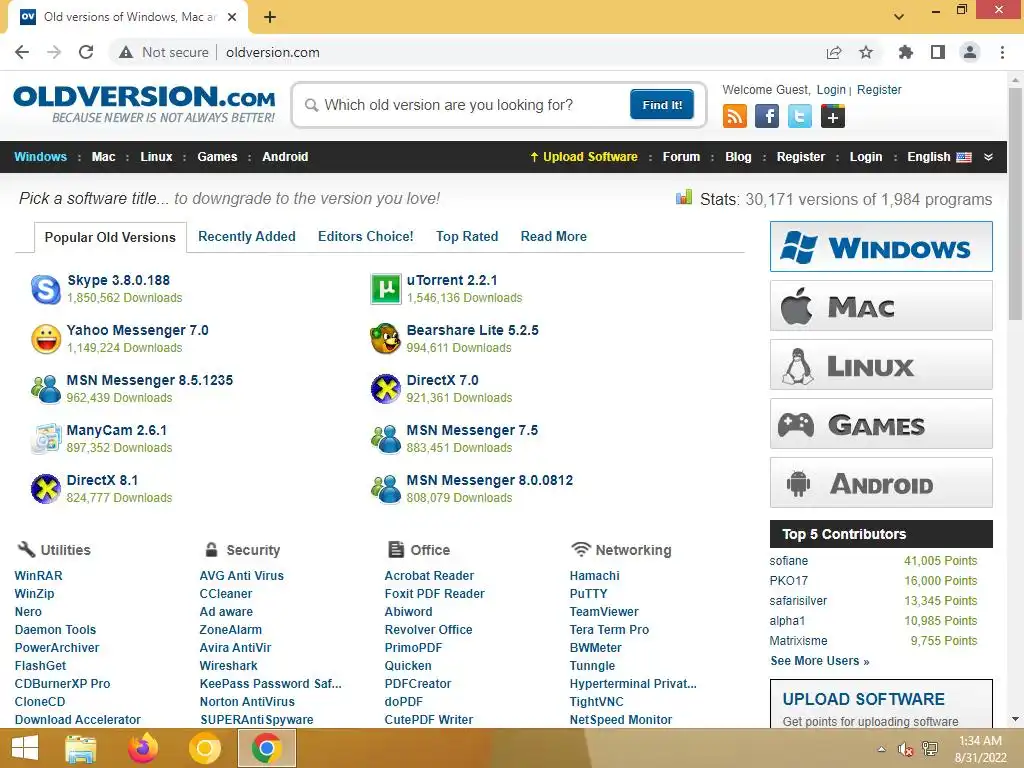Open Firefox from the taskbar
Image resolution: width=1024 pixels, height=768 pixels.
click(x=143, y=748)
